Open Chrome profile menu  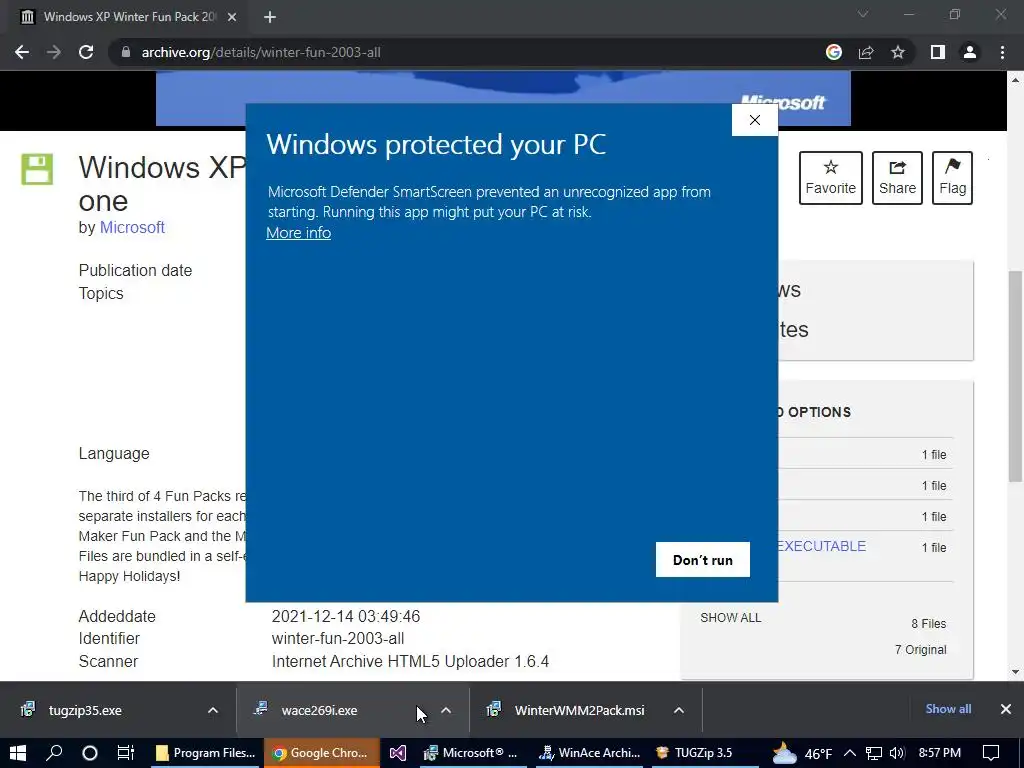pos(970,52)
